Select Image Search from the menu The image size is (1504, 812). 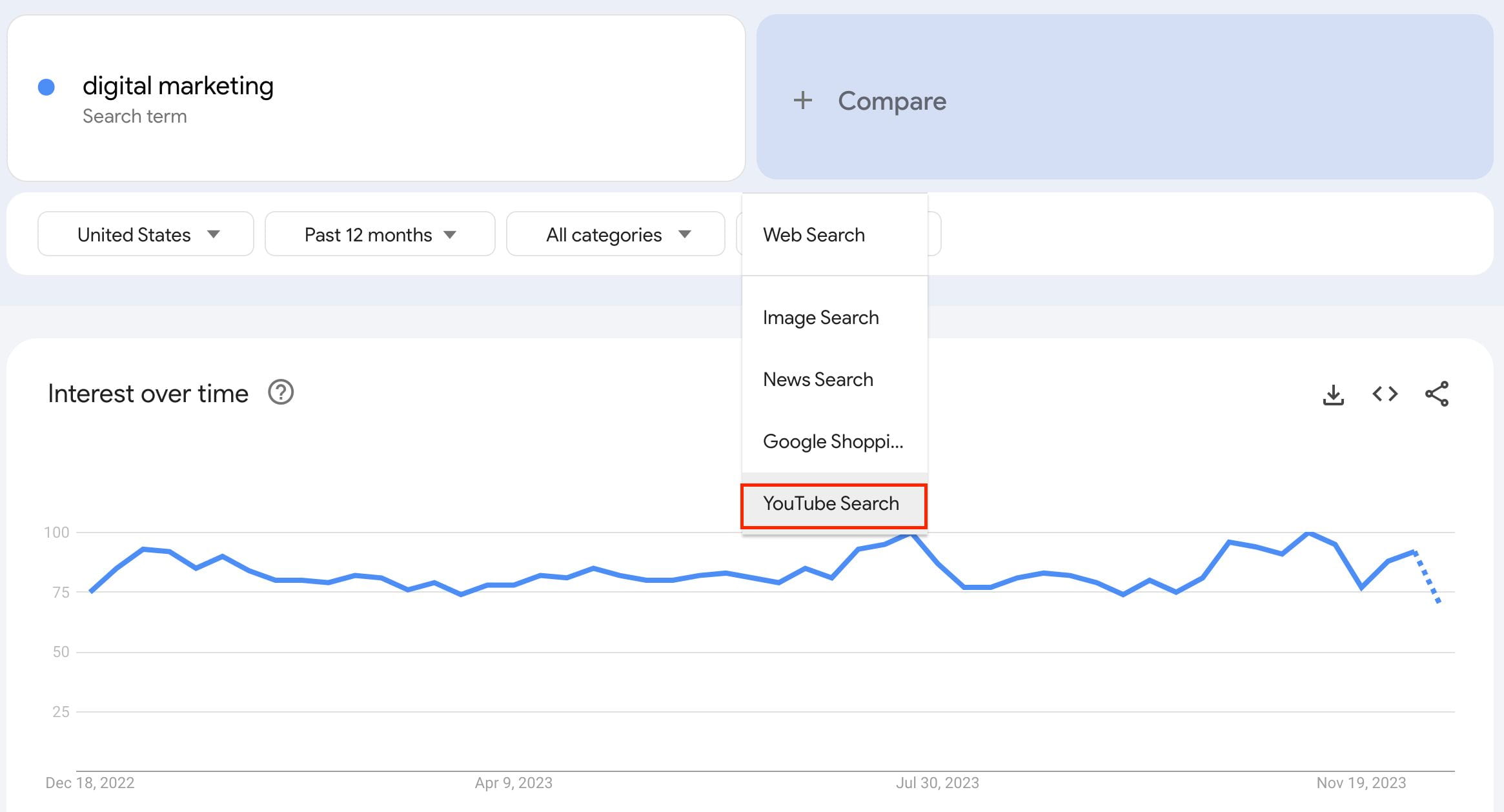tap(821, 317)
